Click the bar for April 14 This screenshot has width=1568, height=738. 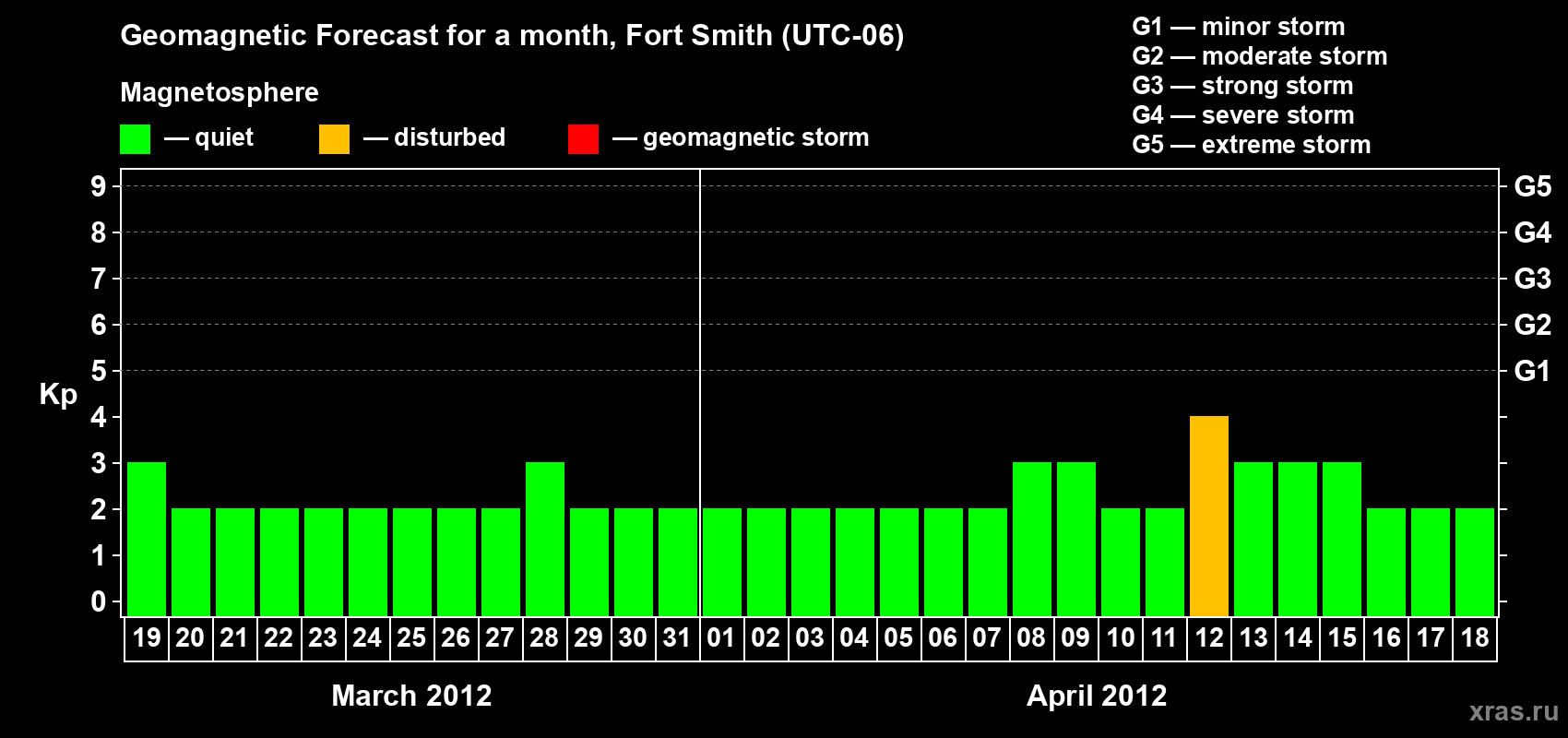coord(1298,540)
